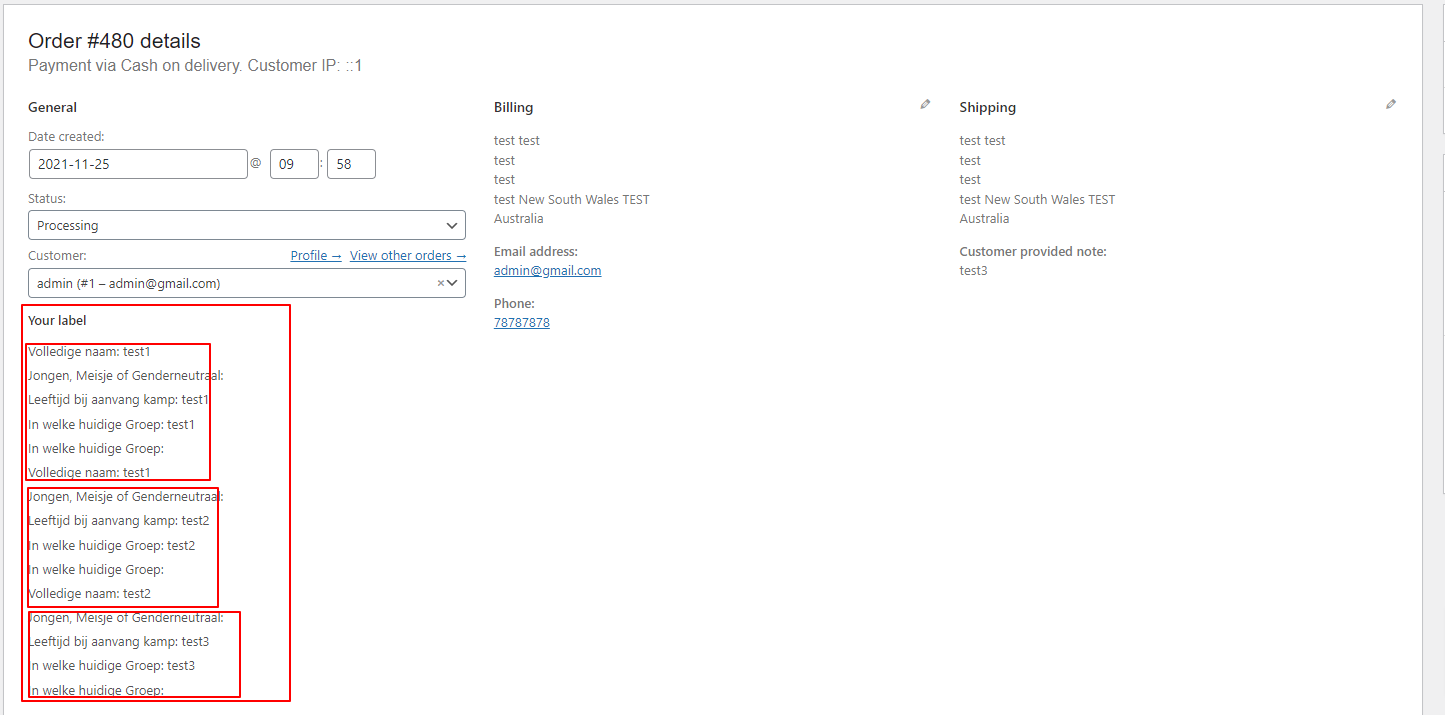The image size is (1445, 715).
Task: Click the phone number 78787878 link
Action: [x=521, y=323]
